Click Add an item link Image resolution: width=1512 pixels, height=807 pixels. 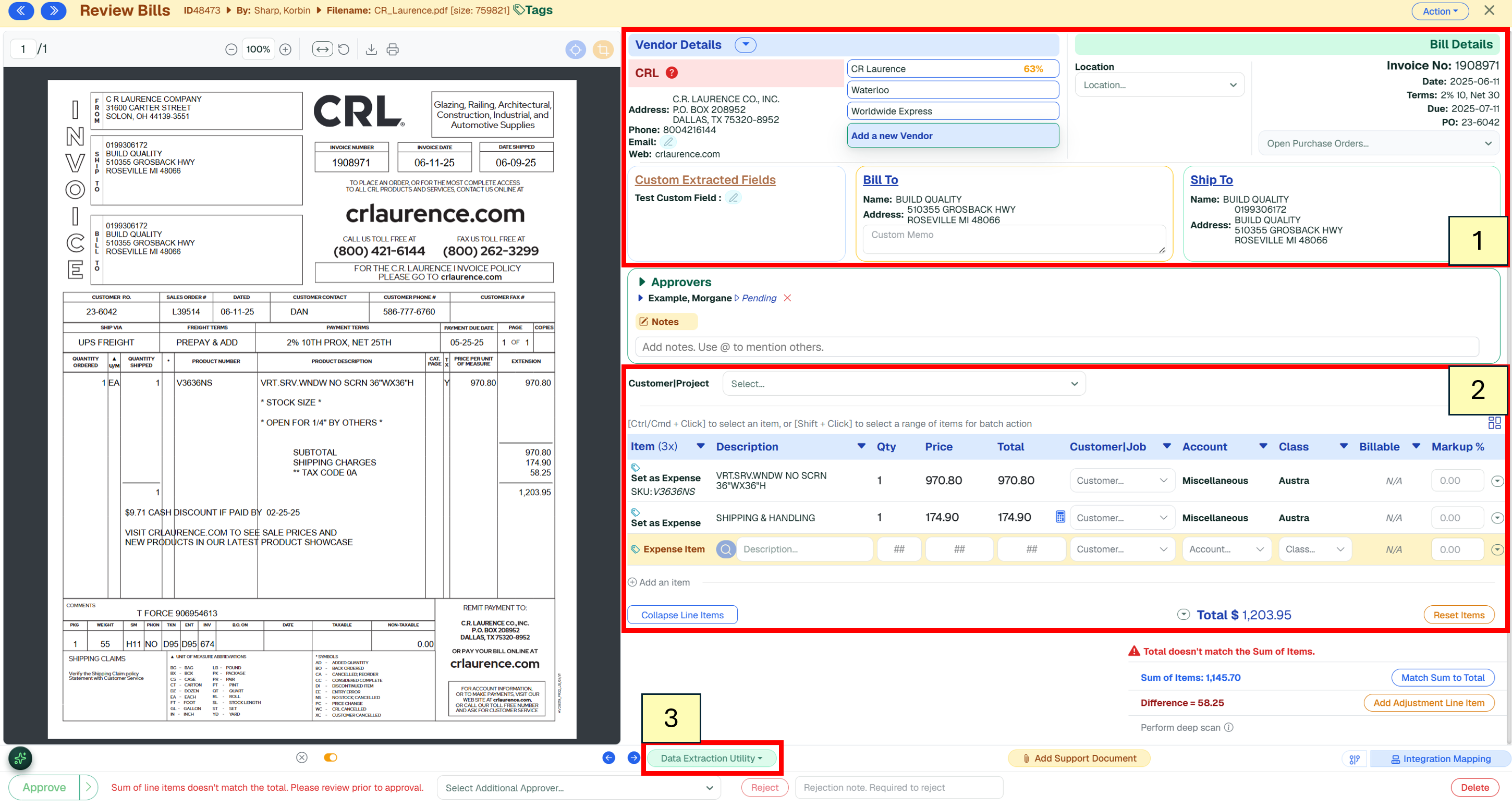[x=659, y=582]
